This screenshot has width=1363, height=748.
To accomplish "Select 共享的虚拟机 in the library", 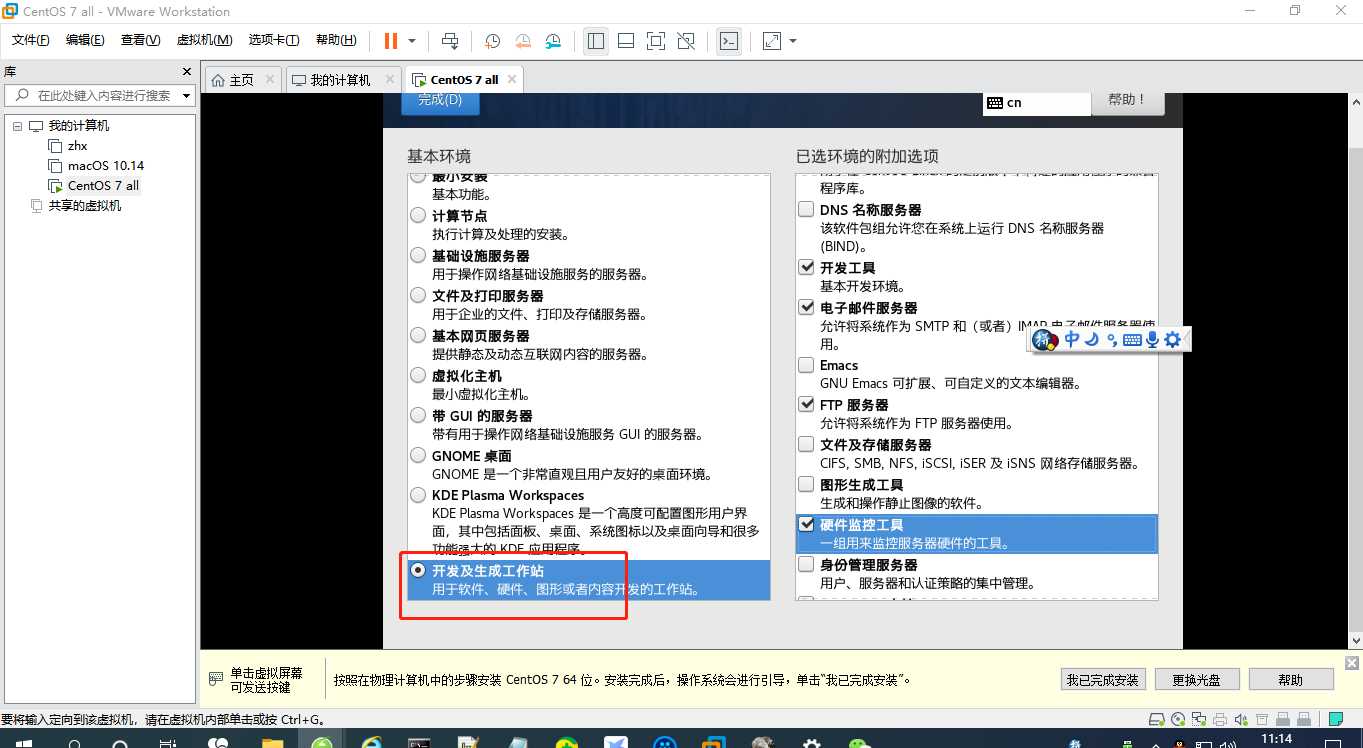I will [x=85, y=206].
